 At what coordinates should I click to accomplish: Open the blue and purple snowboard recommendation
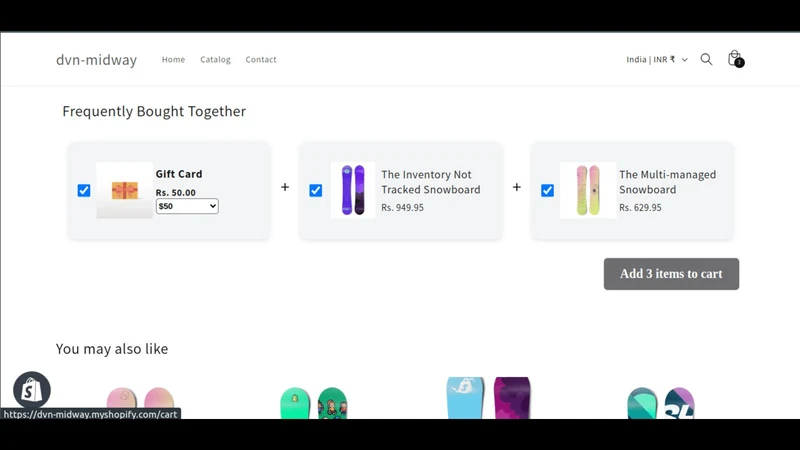488,398
